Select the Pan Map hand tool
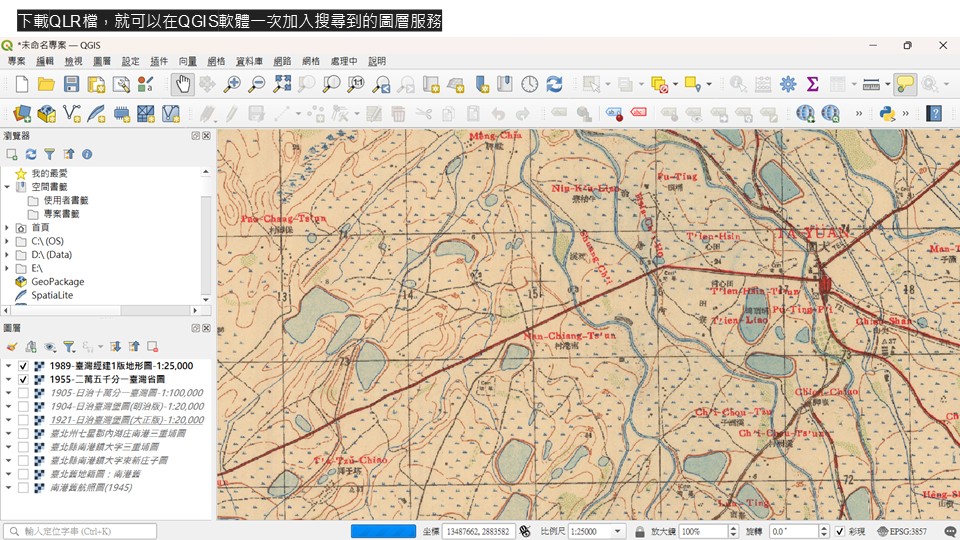The image size is (960, 540). pos(182,84)
